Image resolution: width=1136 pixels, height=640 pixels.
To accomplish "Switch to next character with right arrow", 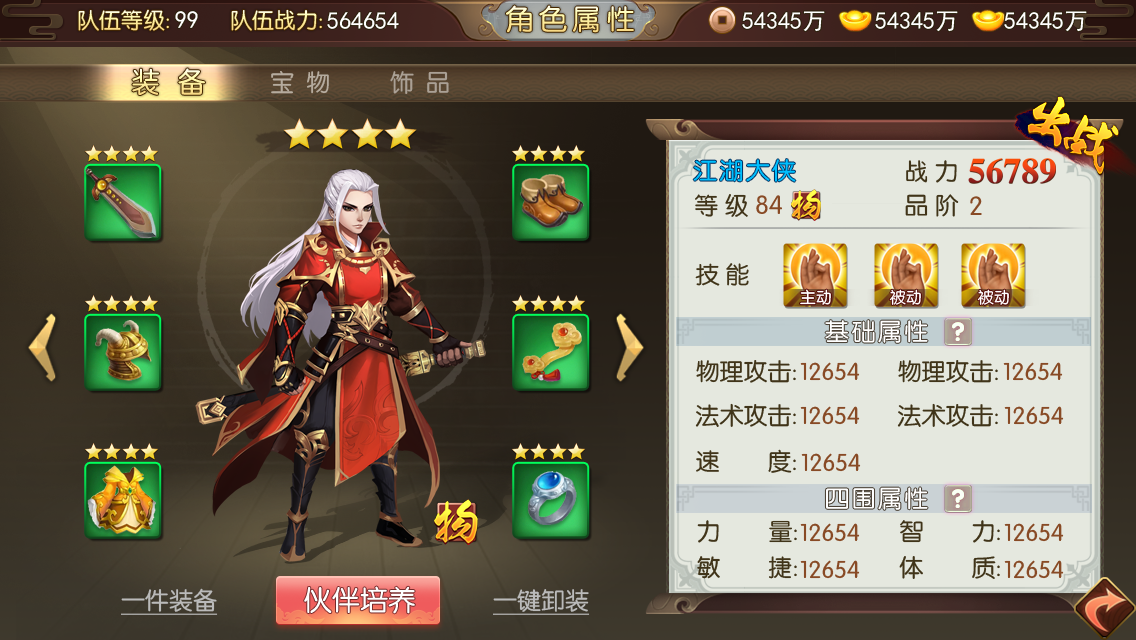I will [629, 347].
